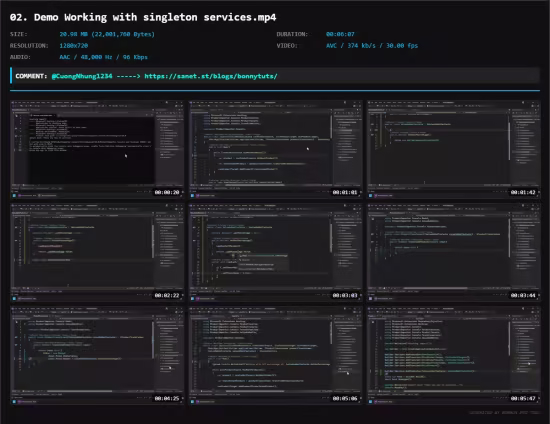Viewport: 550px width, 424px height.
Task: View the frame stamped 00:04:25
Action: 97,355
